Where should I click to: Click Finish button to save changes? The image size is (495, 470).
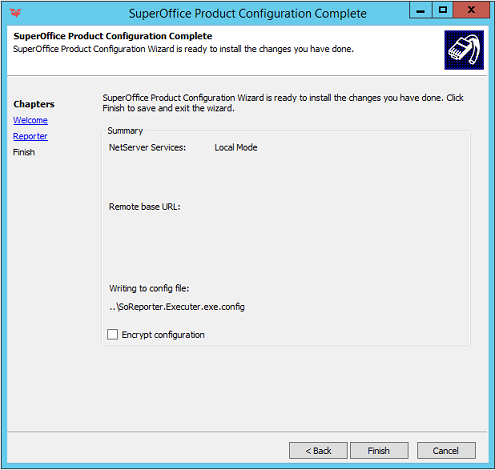point(379,451)
